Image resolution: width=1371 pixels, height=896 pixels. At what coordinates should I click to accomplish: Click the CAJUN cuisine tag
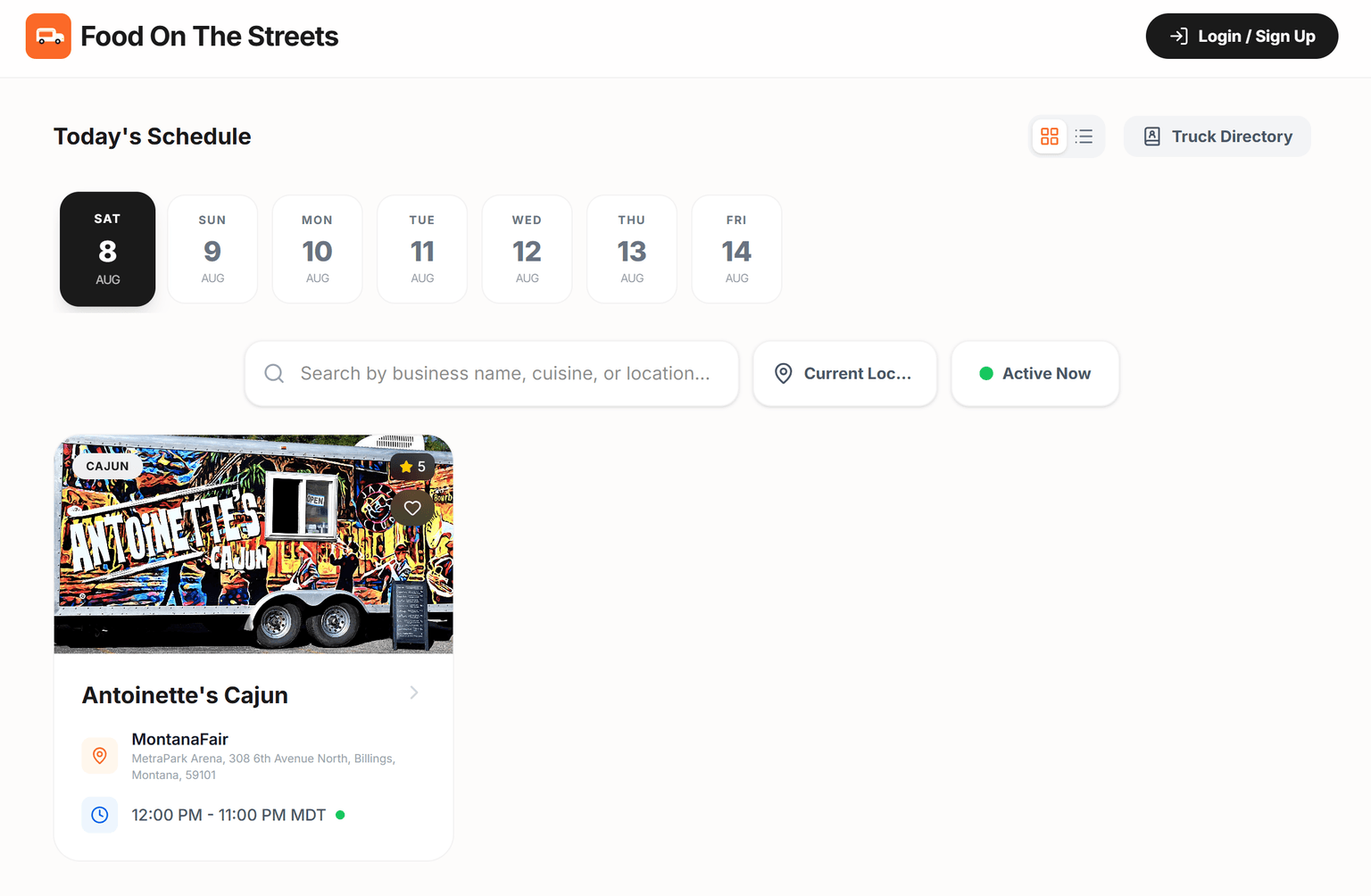pyautogui.click(x=108, y=467)
